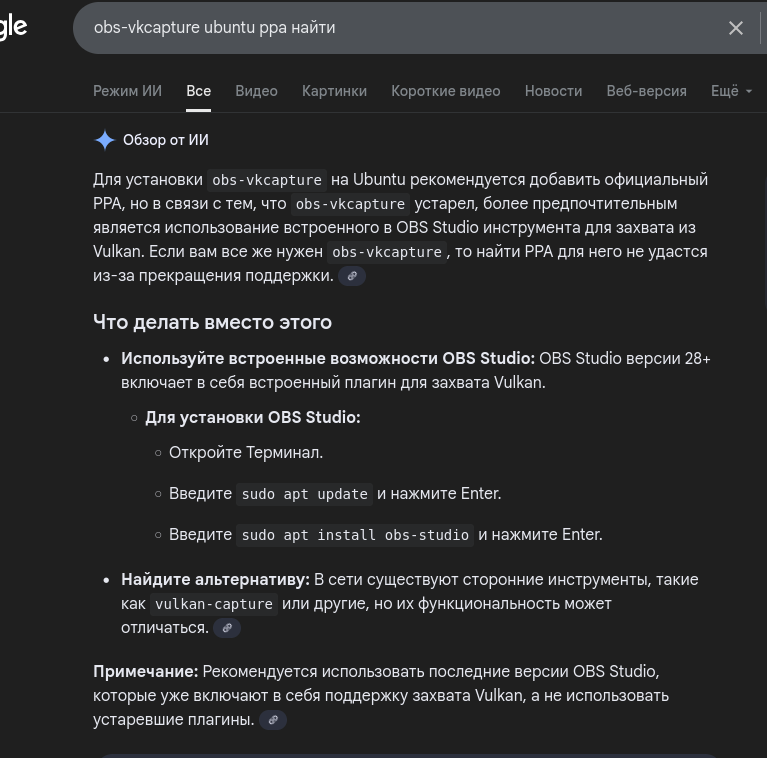This screenshot has width=767, height=758.
Task: Select the 'Веб-версия' filter tab
Action: coord(646,91)
